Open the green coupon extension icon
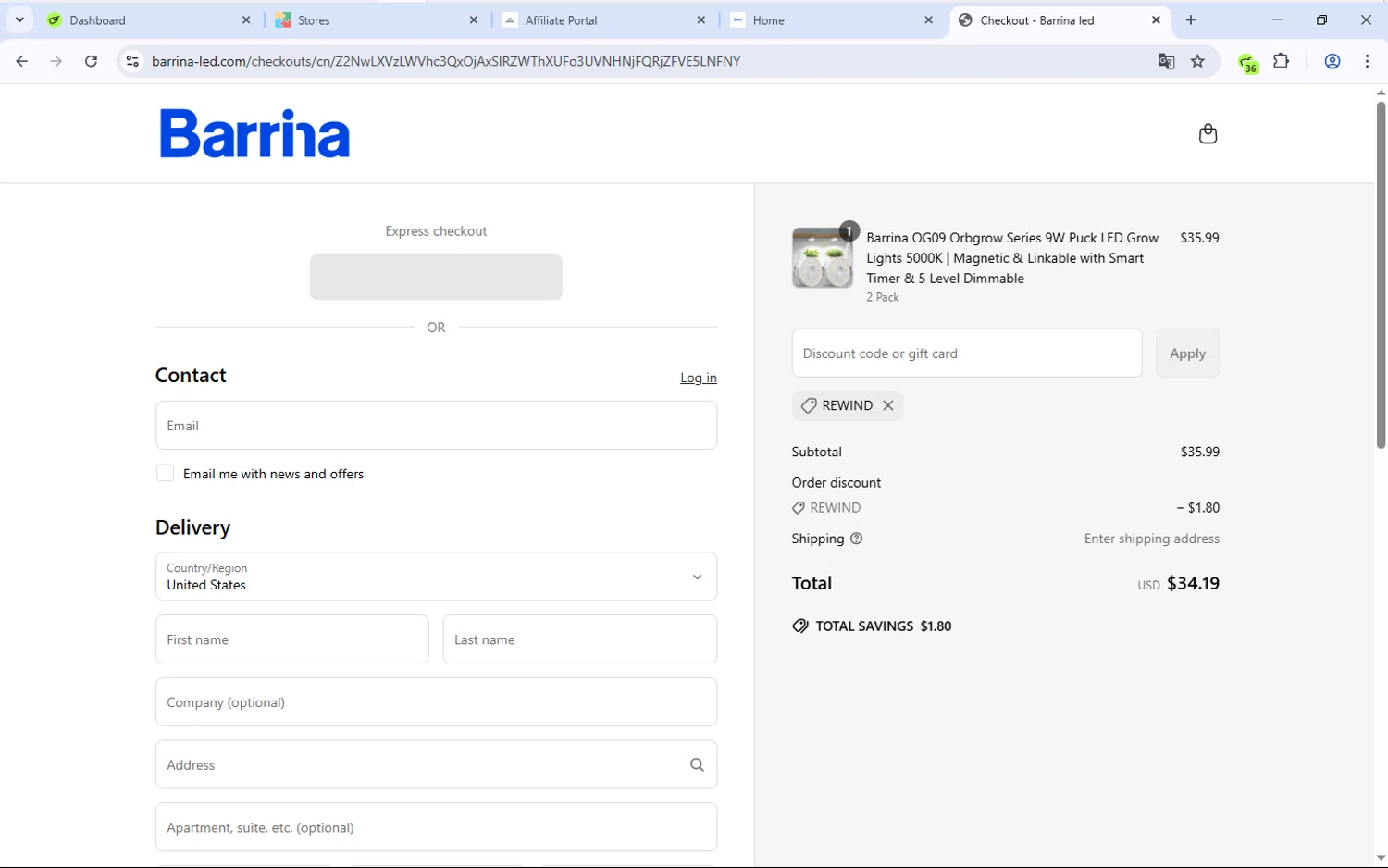Image resolution: width=1388 pixels, height=868 pixels. point(1248,62)
